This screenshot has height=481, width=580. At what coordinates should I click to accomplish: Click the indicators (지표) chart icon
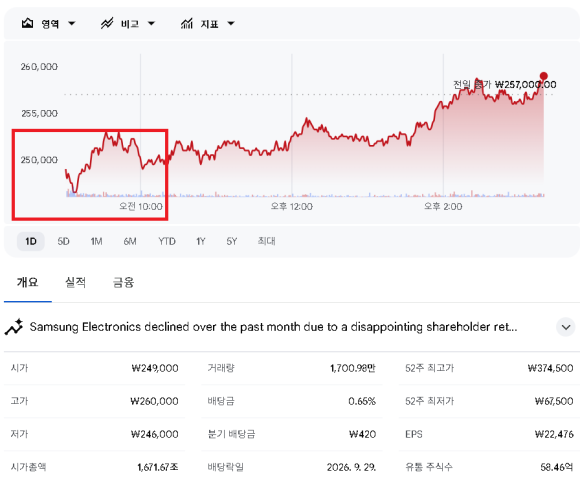[187, 23]
